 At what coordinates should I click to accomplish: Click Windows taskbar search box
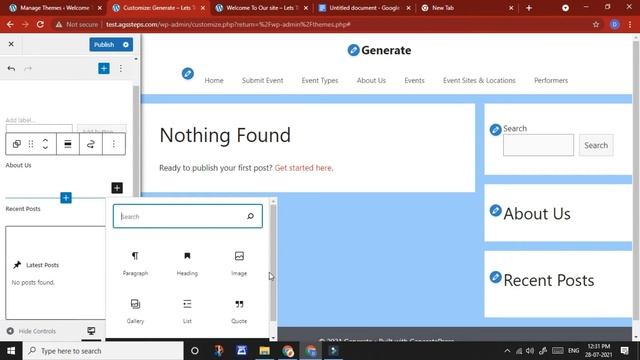click(x=103, y=351)
